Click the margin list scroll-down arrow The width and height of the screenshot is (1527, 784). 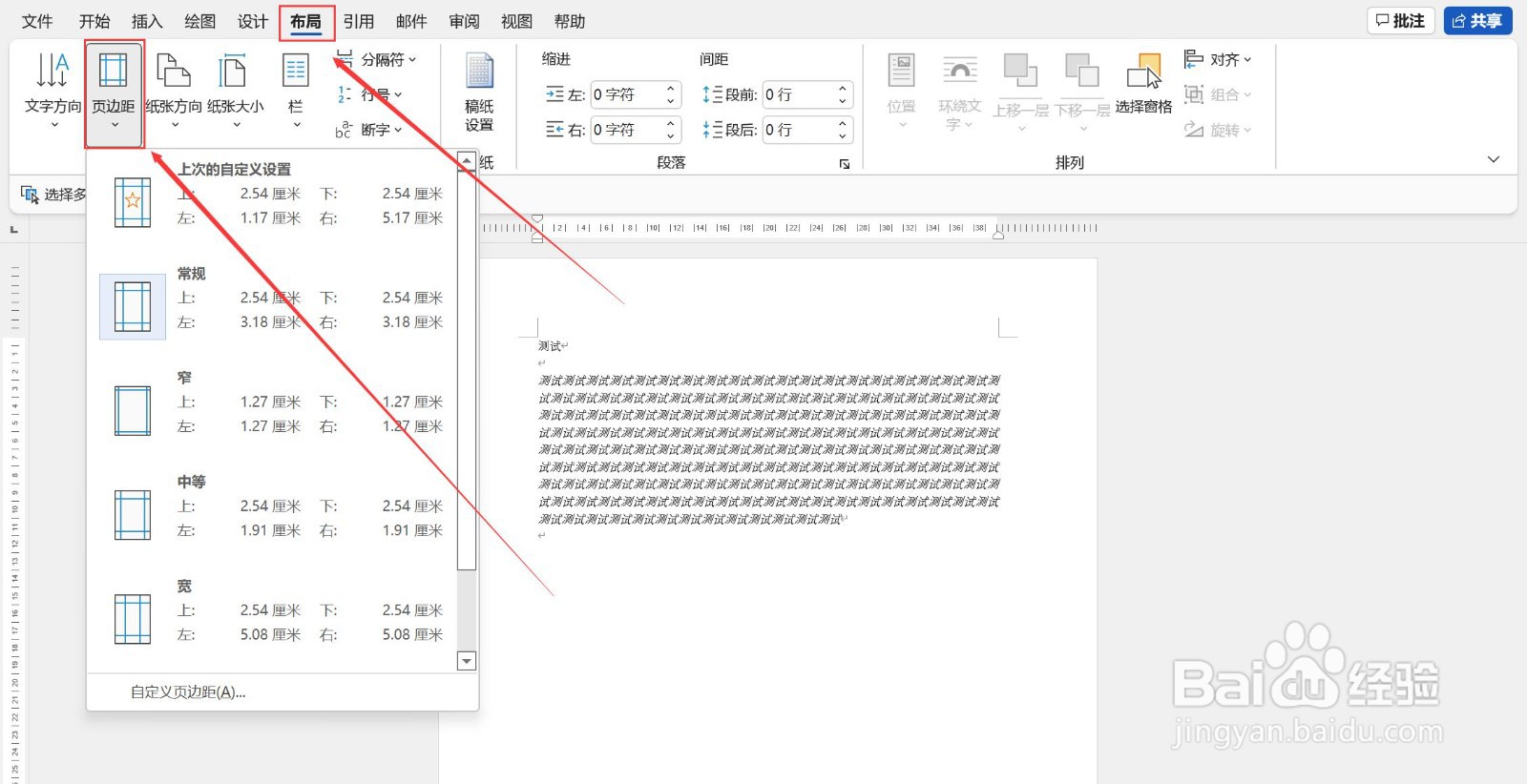click(x=467, y=661)
